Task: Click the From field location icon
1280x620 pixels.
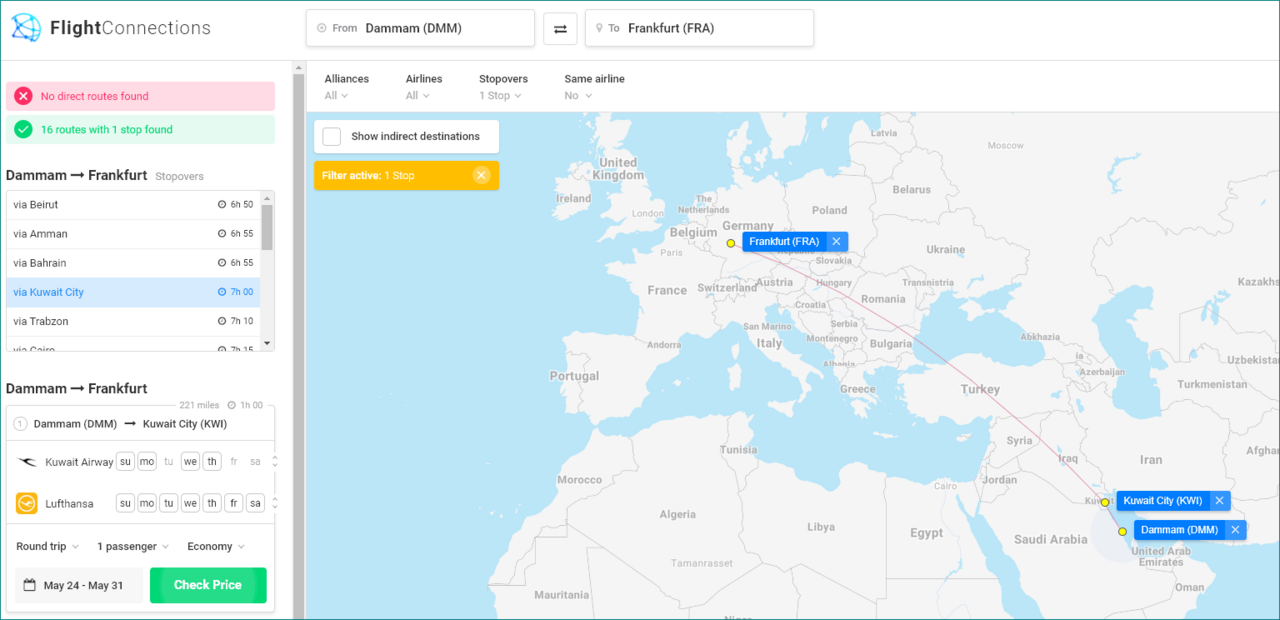Action: [x=322, y=29]
